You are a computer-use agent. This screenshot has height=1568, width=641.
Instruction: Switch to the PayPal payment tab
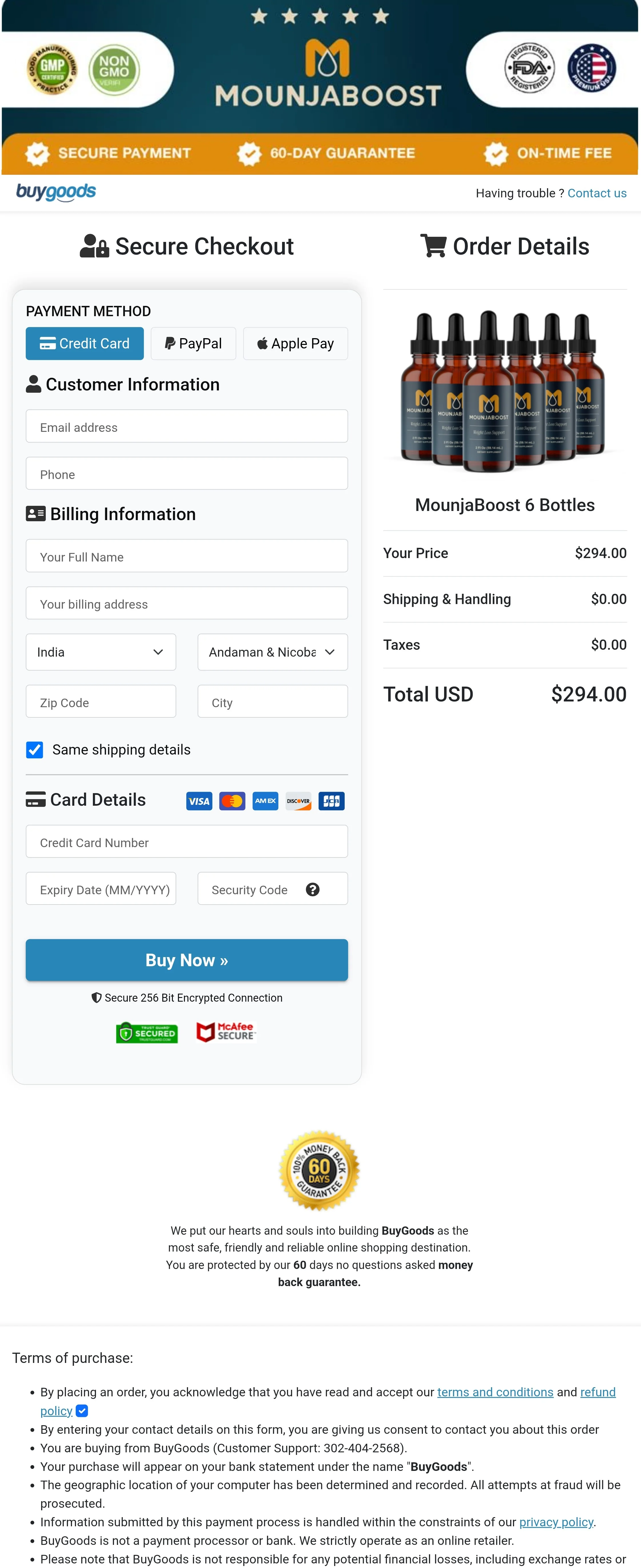coord(193,343)
